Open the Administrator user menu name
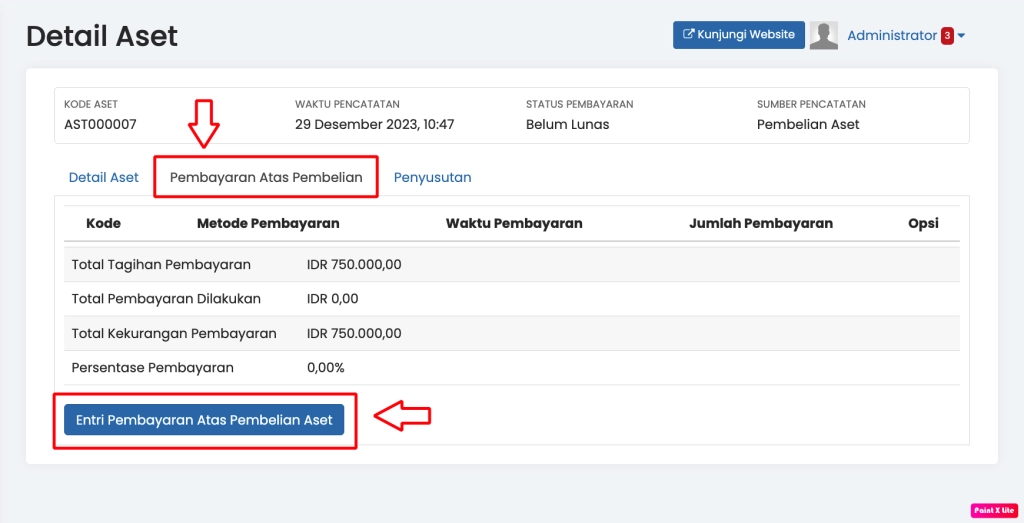1024x523 pixels. (891, 36)
